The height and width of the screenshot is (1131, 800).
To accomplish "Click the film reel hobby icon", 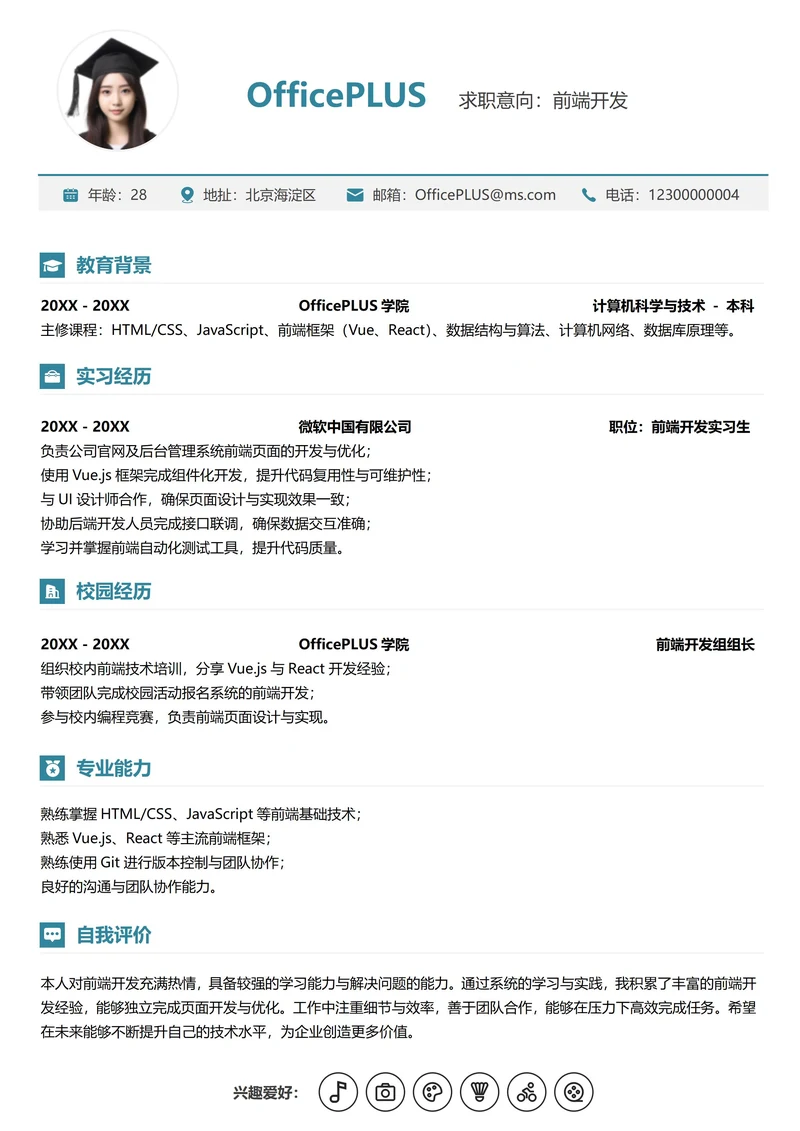I will [x=573, y=1092].
